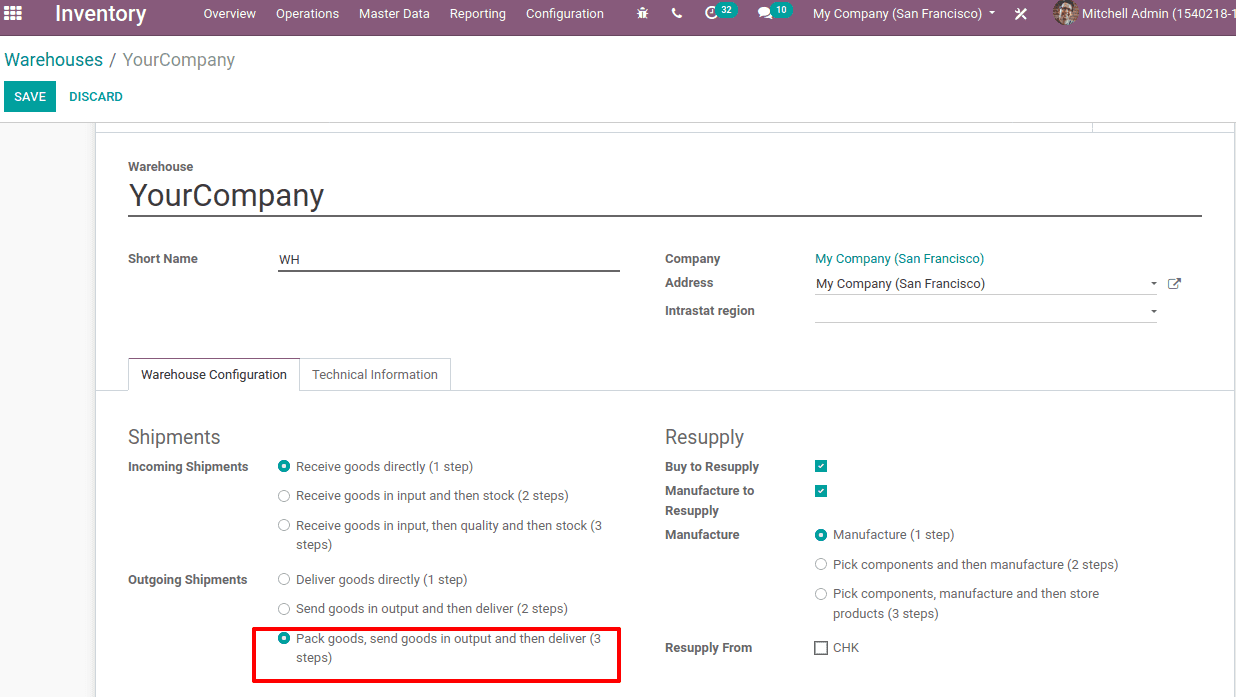Click the debug bug icon
Viewport: 1236px width, 697px height.
(x=642, y=14)
